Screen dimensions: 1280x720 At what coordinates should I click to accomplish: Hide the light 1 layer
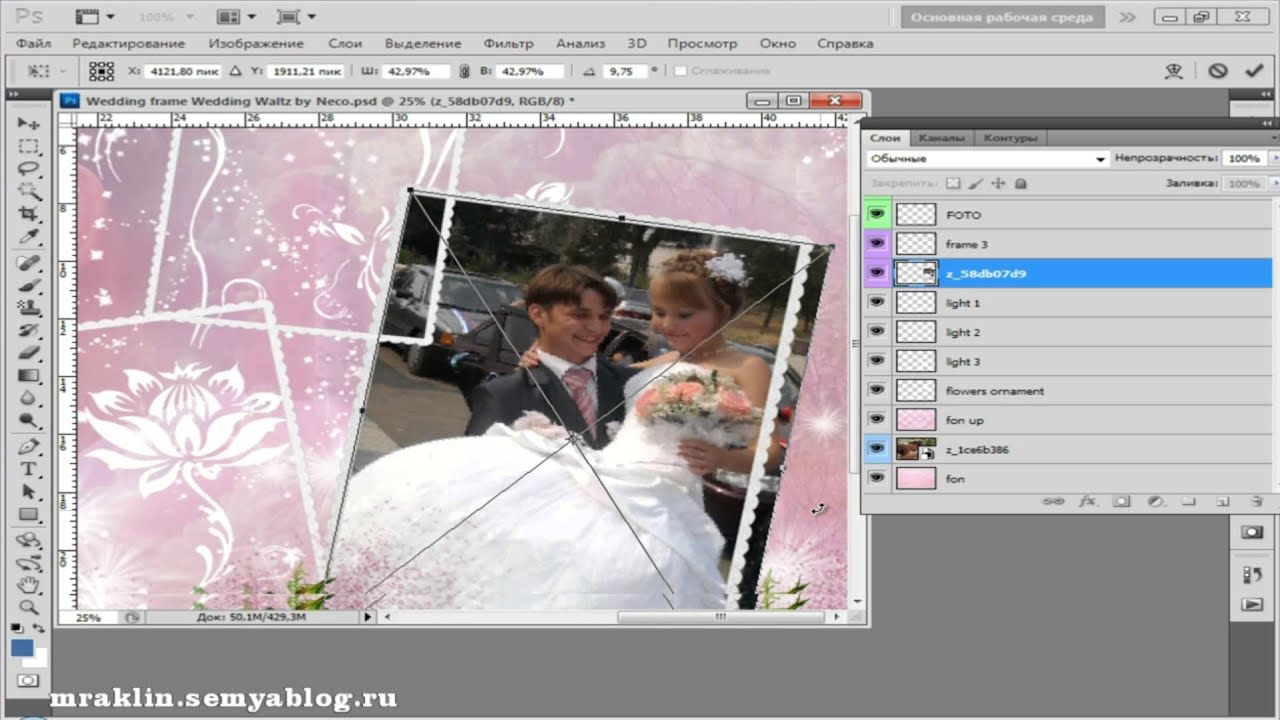877,302
